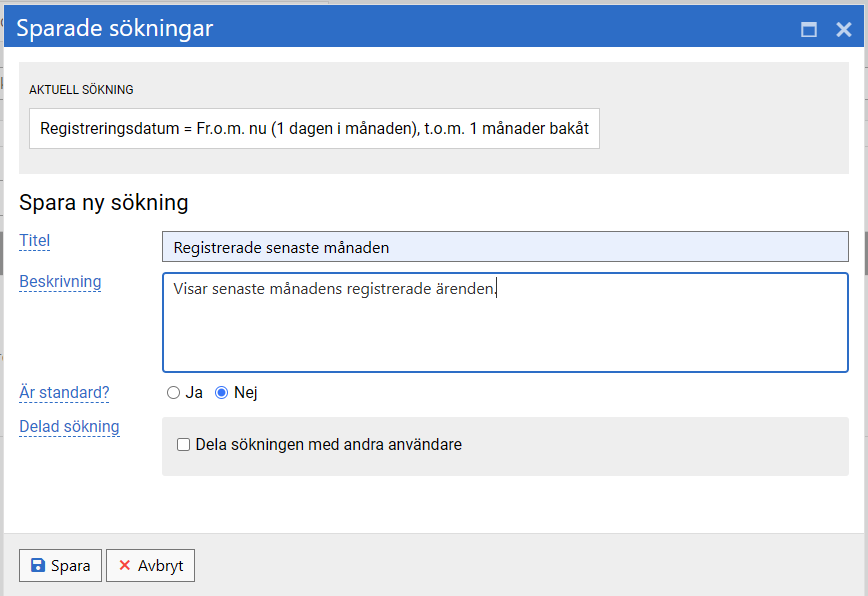Cancel with the Avbryt button
The height and width of the screenshot is (596, 868).
tap(151, 566)
